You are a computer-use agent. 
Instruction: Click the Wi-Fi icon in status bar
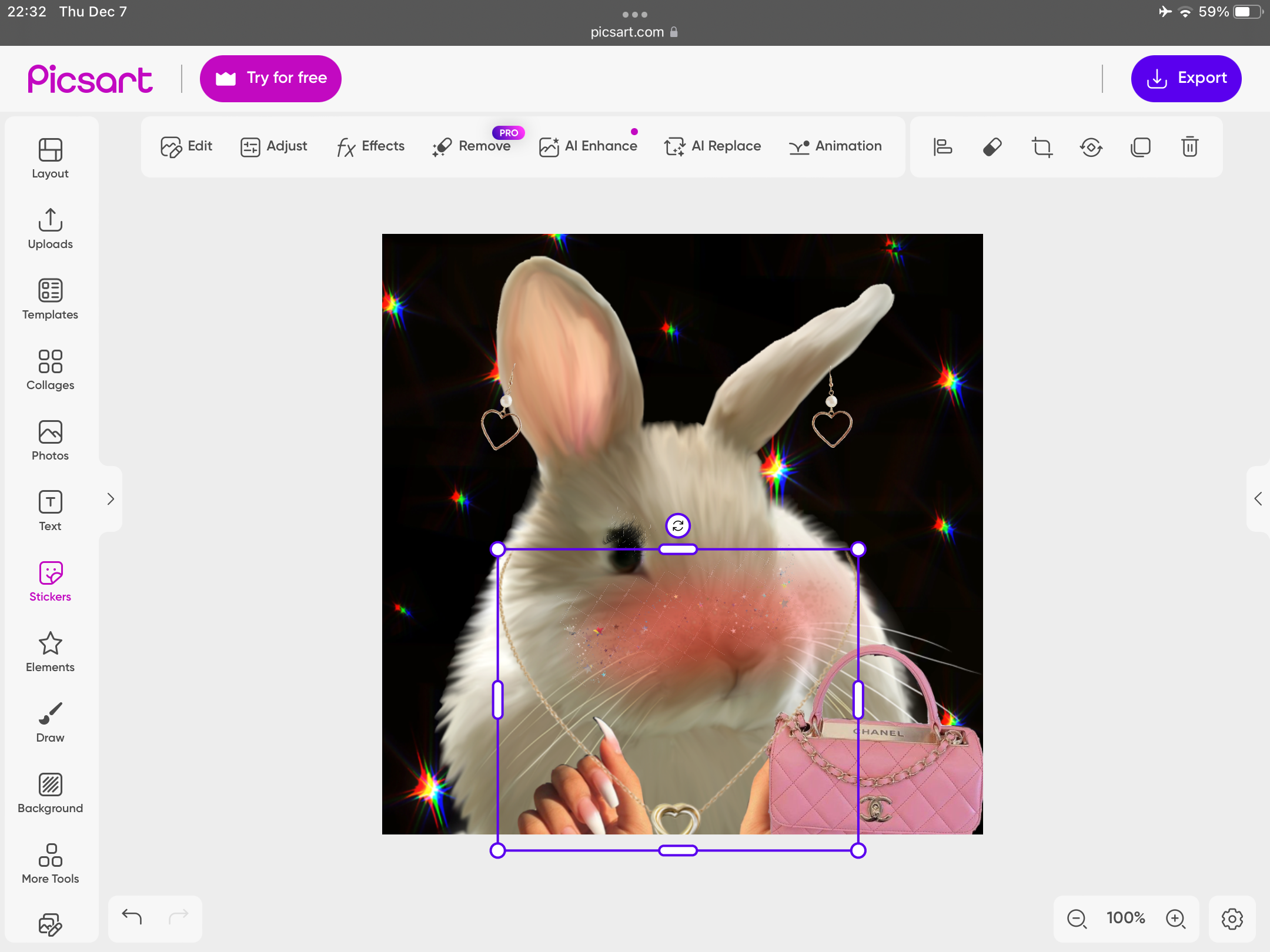[x=1185, y=12]
